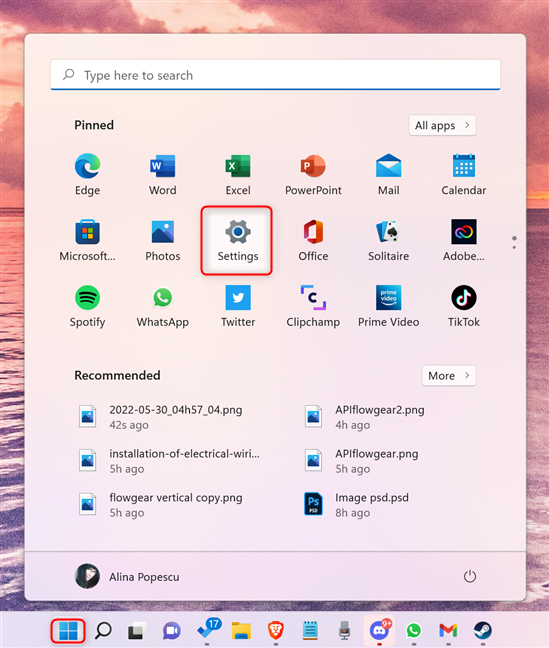Open the Mail app

click(x=388, y=174)
